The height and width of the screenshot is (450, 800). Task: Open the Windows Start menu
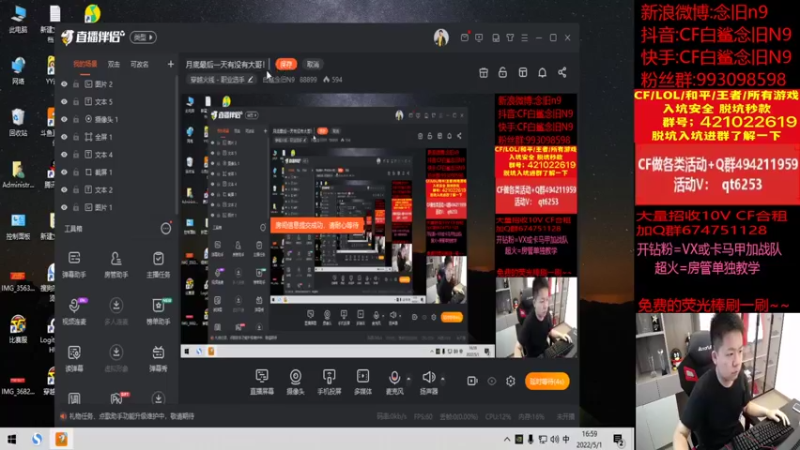tap(11, 439)
